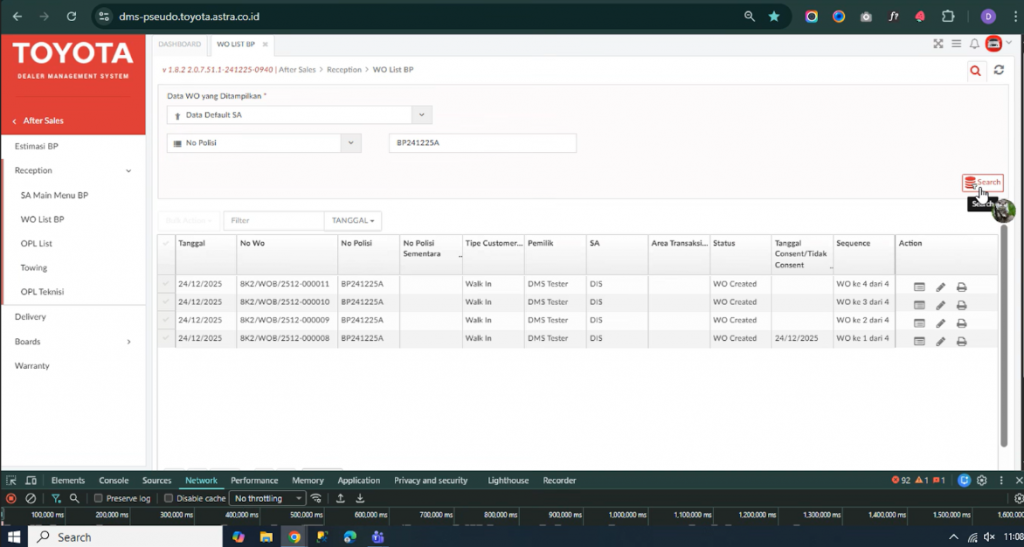Click the BP241225A search input field
The height and width of the screenshot is (547, 1024).
(x=482, y=143)
